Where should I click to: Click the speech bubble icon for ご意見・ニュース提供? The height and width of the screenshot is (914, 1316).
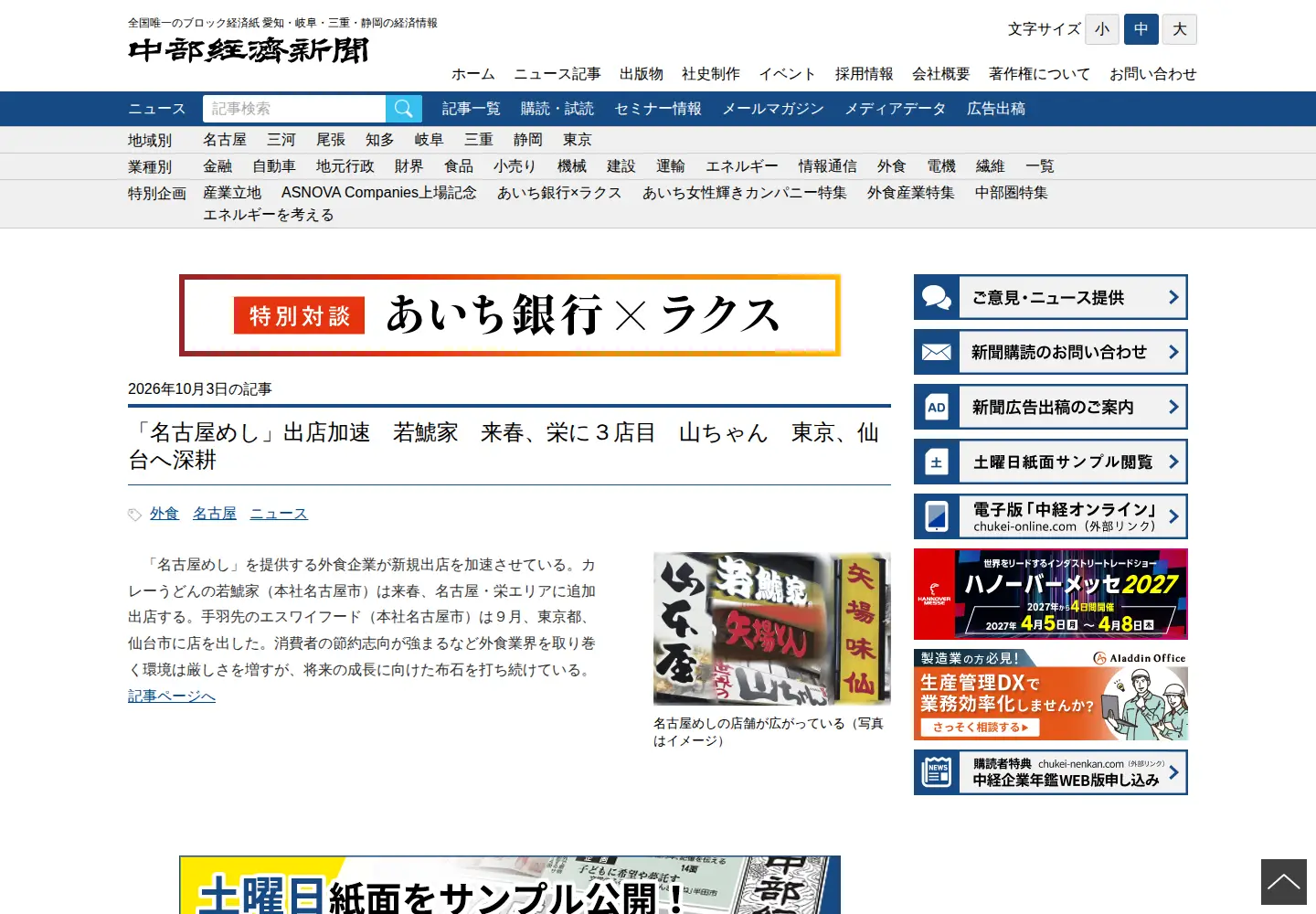point(937,297)
